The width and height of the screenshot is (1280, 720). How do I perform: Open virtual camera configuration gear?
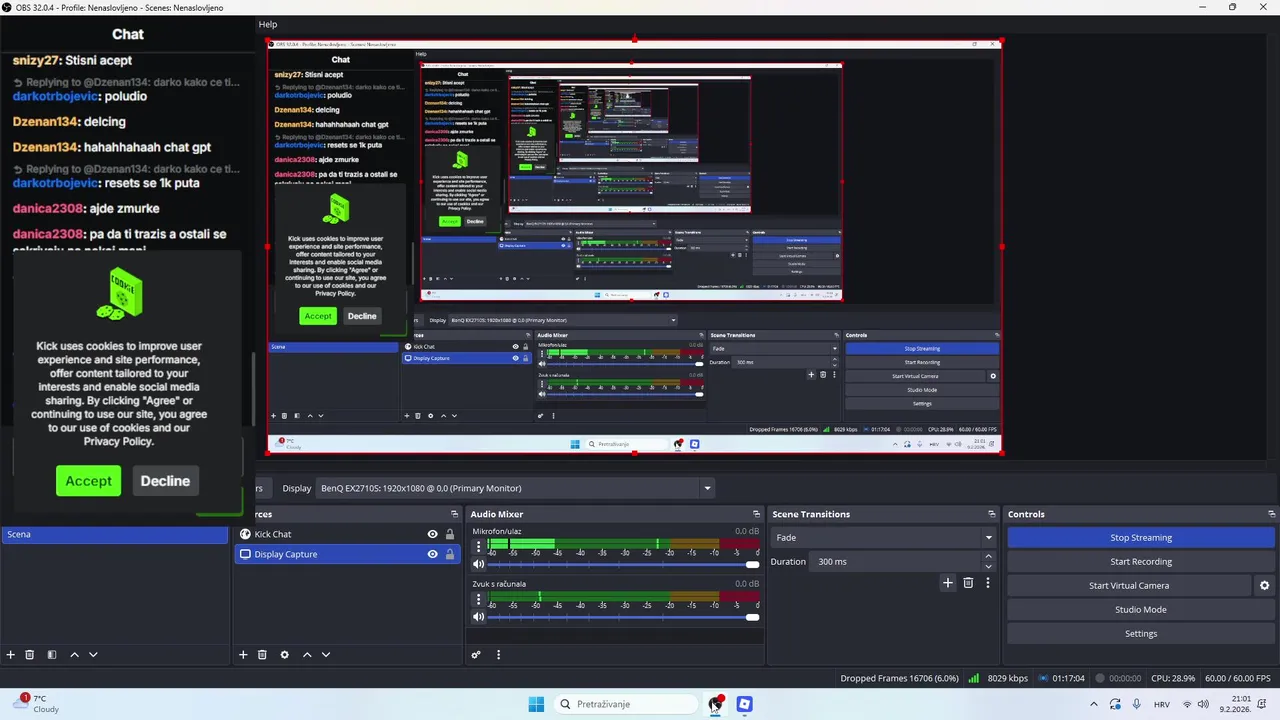tap(1264, 586)
